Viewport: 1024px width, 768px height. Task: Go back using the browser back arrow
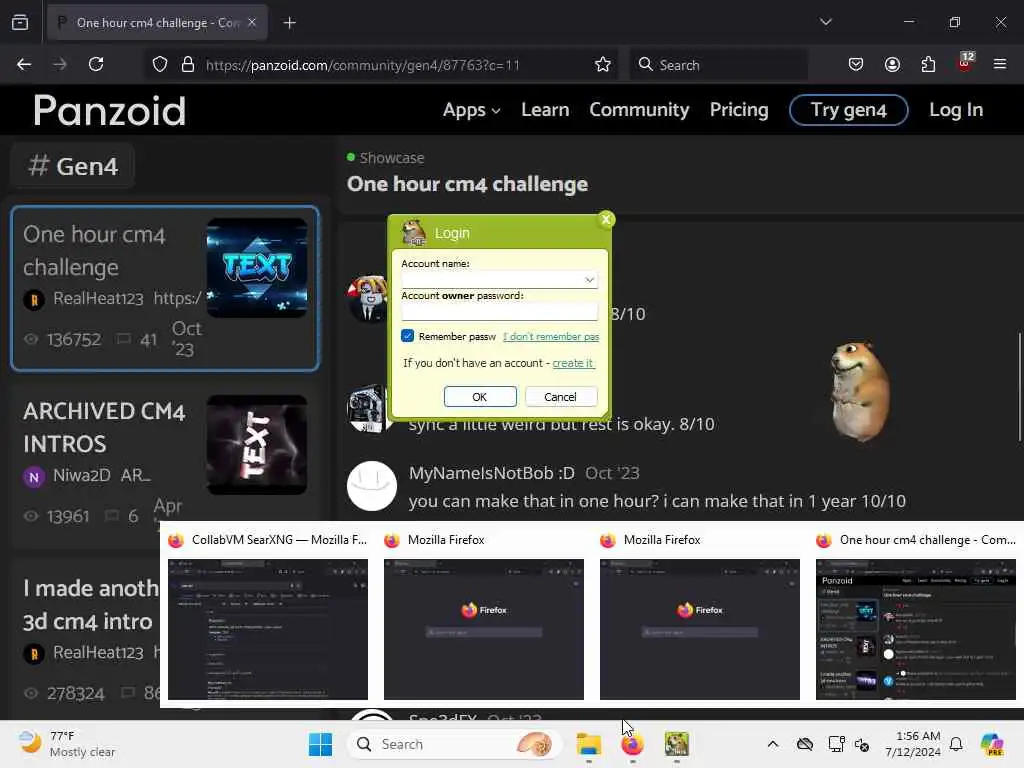[x=24, y=64]
